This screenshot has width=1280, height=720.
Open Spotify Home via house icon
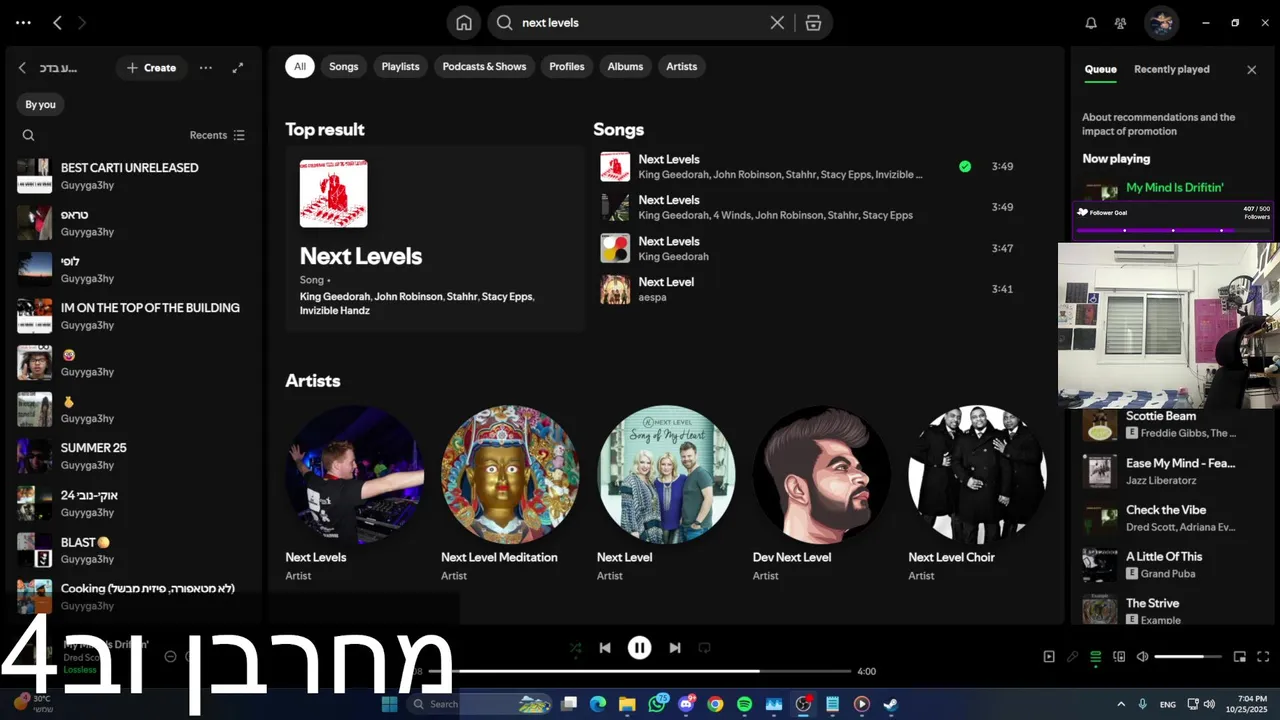click(x=464, y=23)
